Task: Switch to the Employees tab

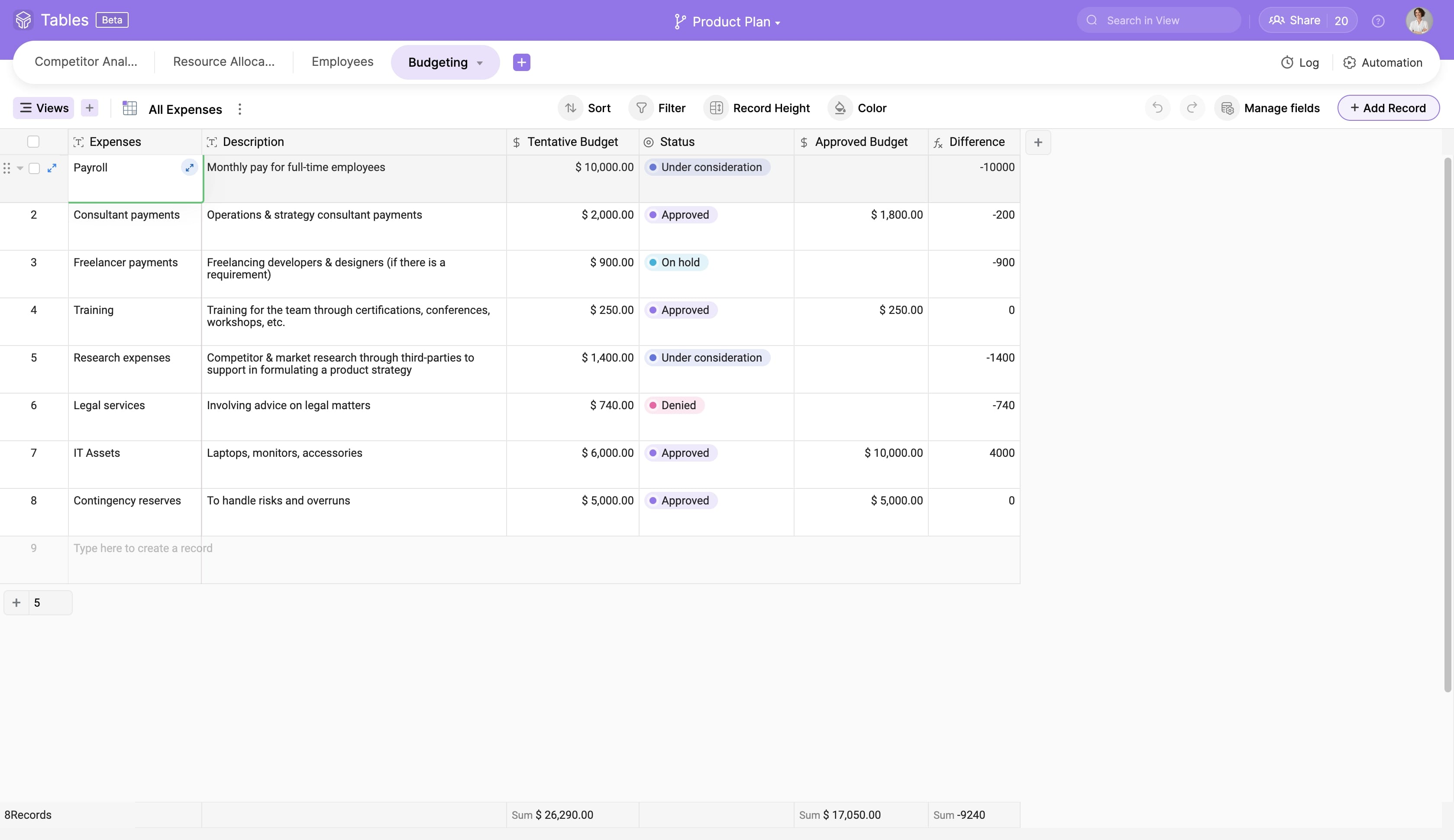Action: point(342,62)
